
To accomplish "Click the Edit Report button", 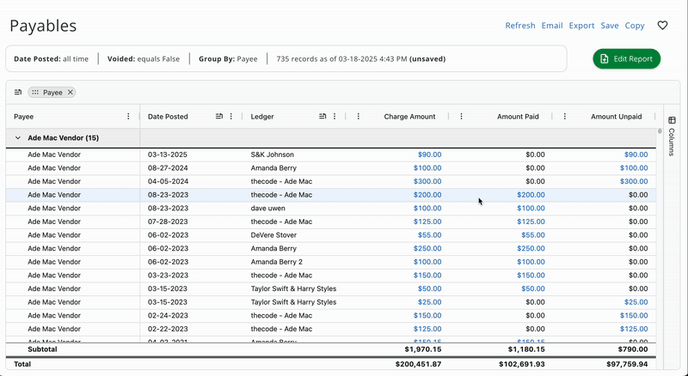I will (627, 59).
